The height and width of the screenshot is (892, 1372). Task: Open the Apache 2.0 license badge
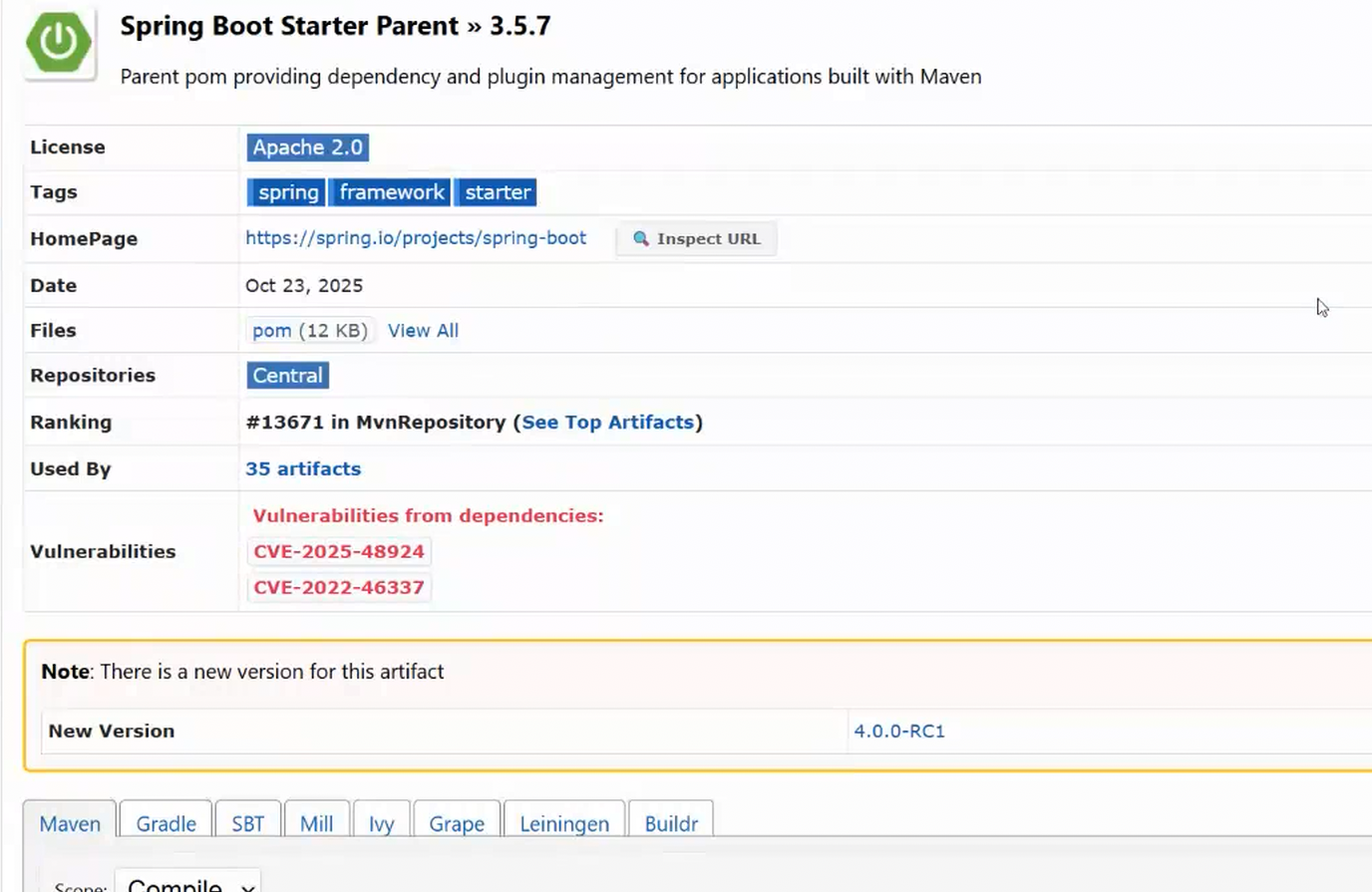(307, 148)
